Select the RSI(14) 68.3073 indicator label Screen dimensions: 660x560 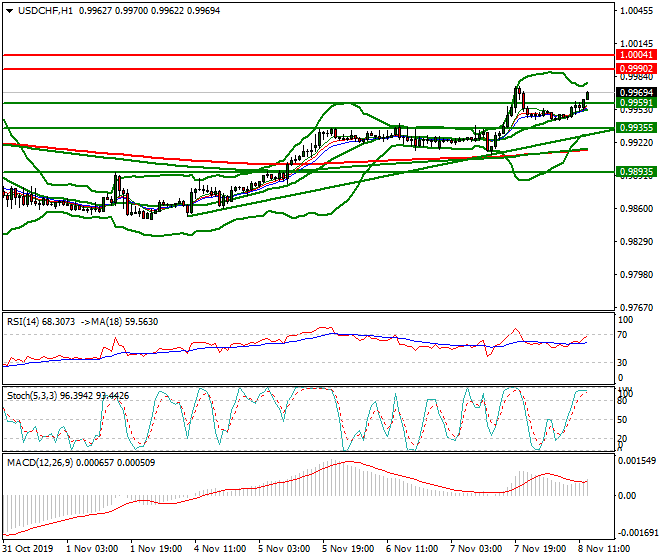41,322
